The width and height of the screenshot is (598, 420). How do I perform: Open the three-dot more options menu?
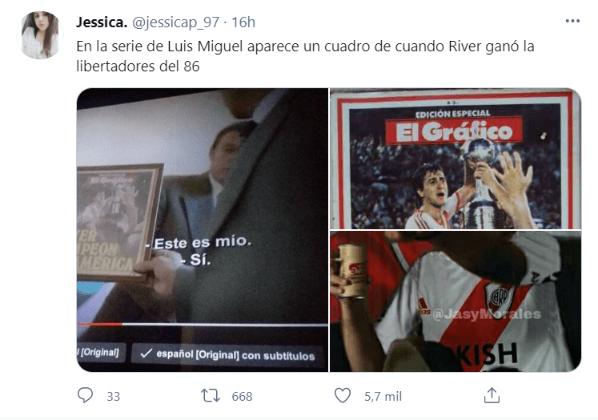pos(572,21)
